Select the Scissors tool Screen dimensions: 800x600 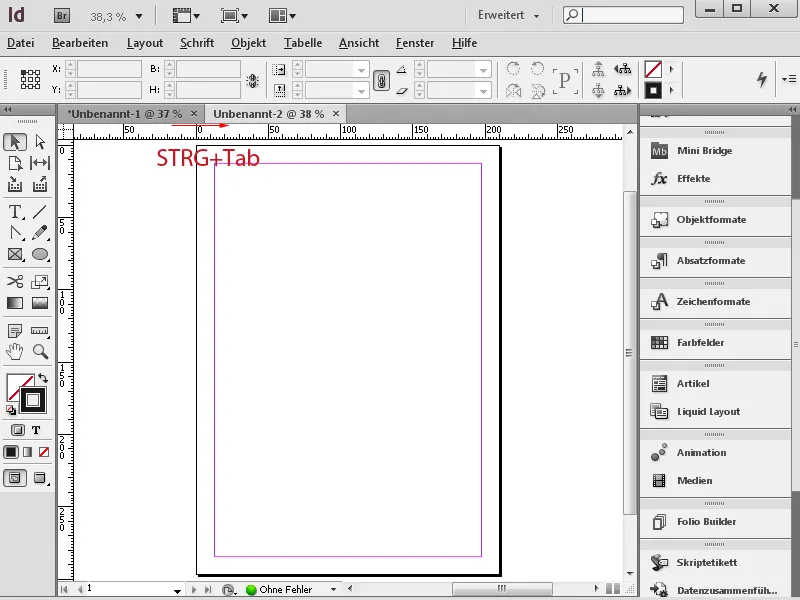pyautogui.click(x=15, y=282)
